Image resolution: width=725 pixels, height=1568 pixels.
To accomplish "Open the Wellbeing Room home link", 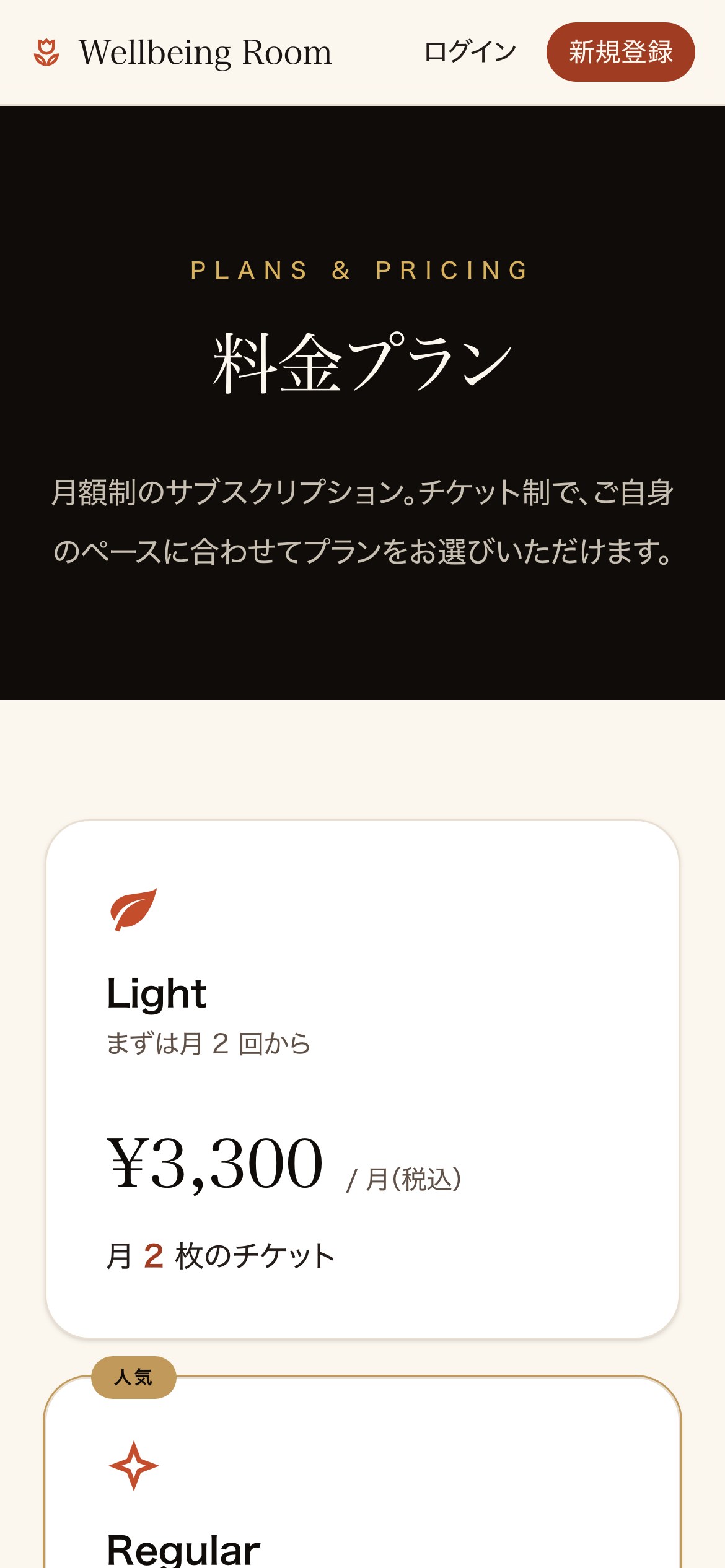I will click(x=183, y=53).
